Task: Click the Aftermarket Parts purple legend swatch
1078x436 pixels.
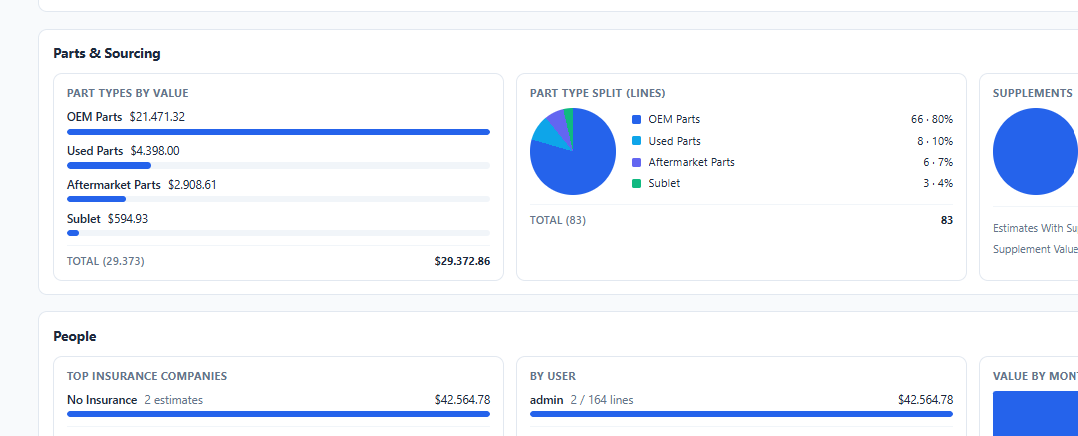Action: tap(636, 162)
